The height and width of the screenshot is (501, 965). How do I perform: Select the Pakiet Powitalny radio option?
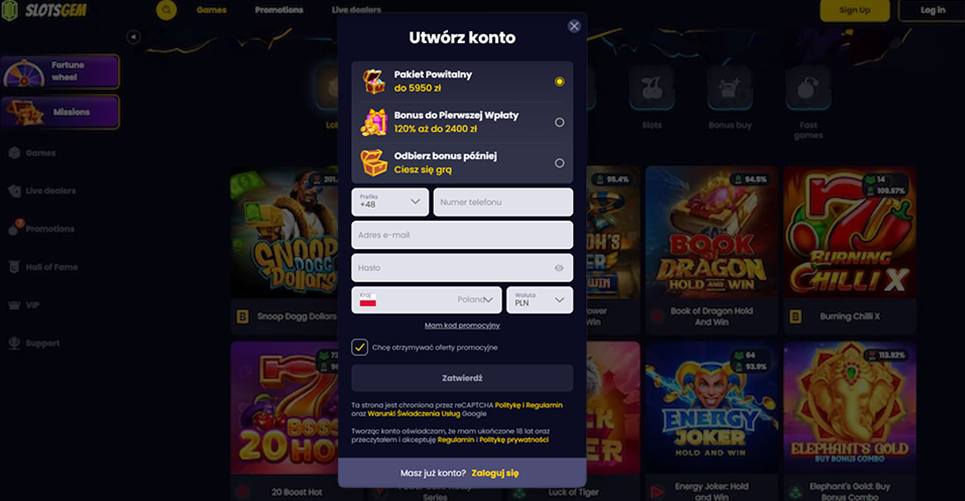(559, 81)
